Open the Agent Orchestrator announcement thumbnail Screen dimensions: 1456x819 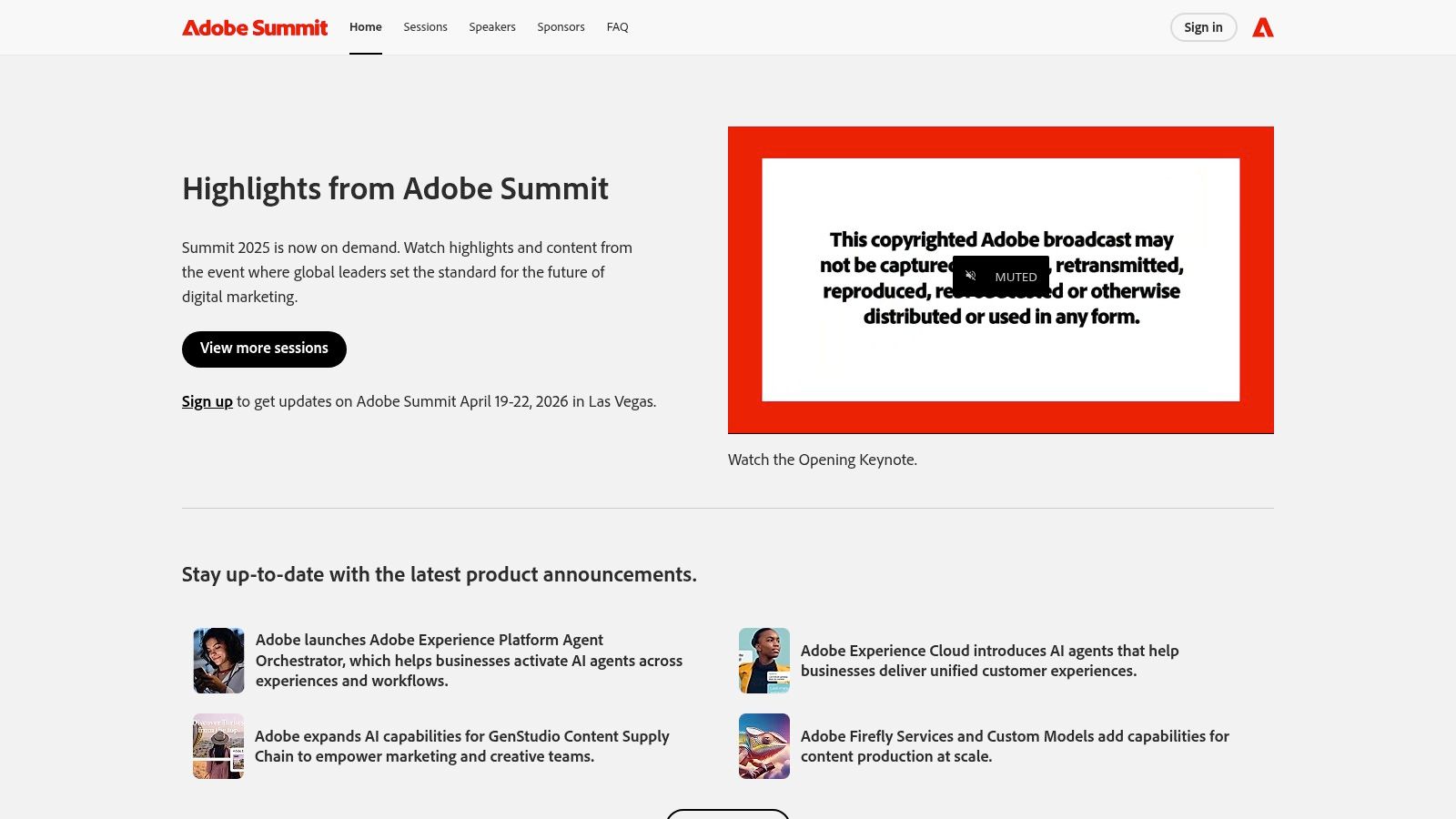pos(217,660)
